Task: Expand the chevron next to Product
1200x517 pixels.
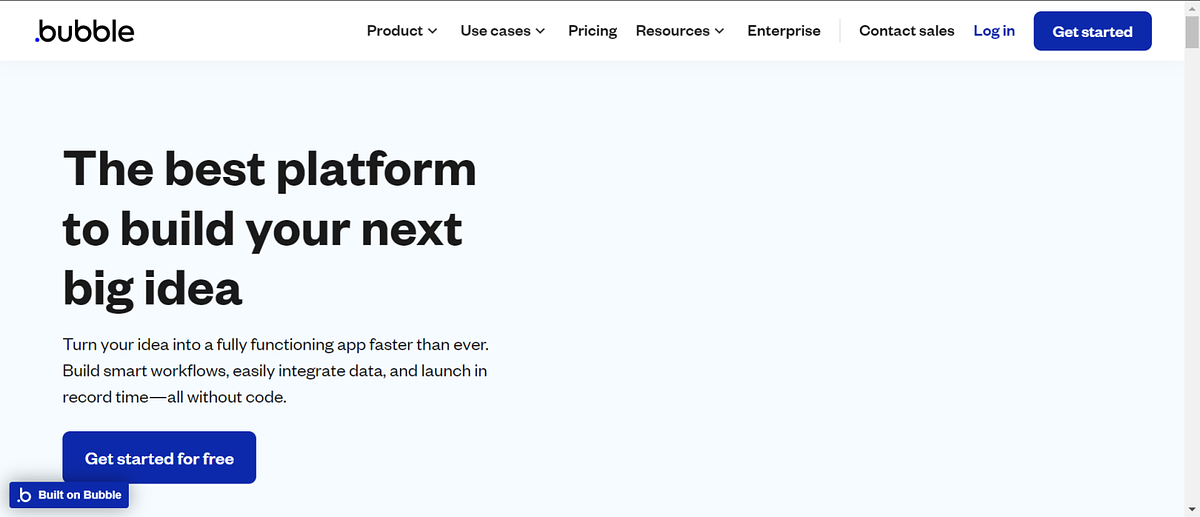Action: point(433,31)
